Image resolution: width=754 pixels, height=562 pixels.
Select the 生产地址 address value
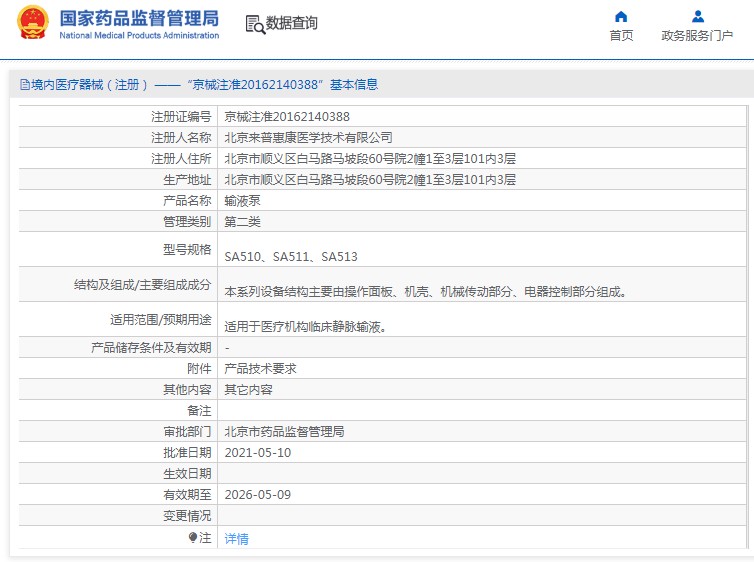[x=370, y=180]
